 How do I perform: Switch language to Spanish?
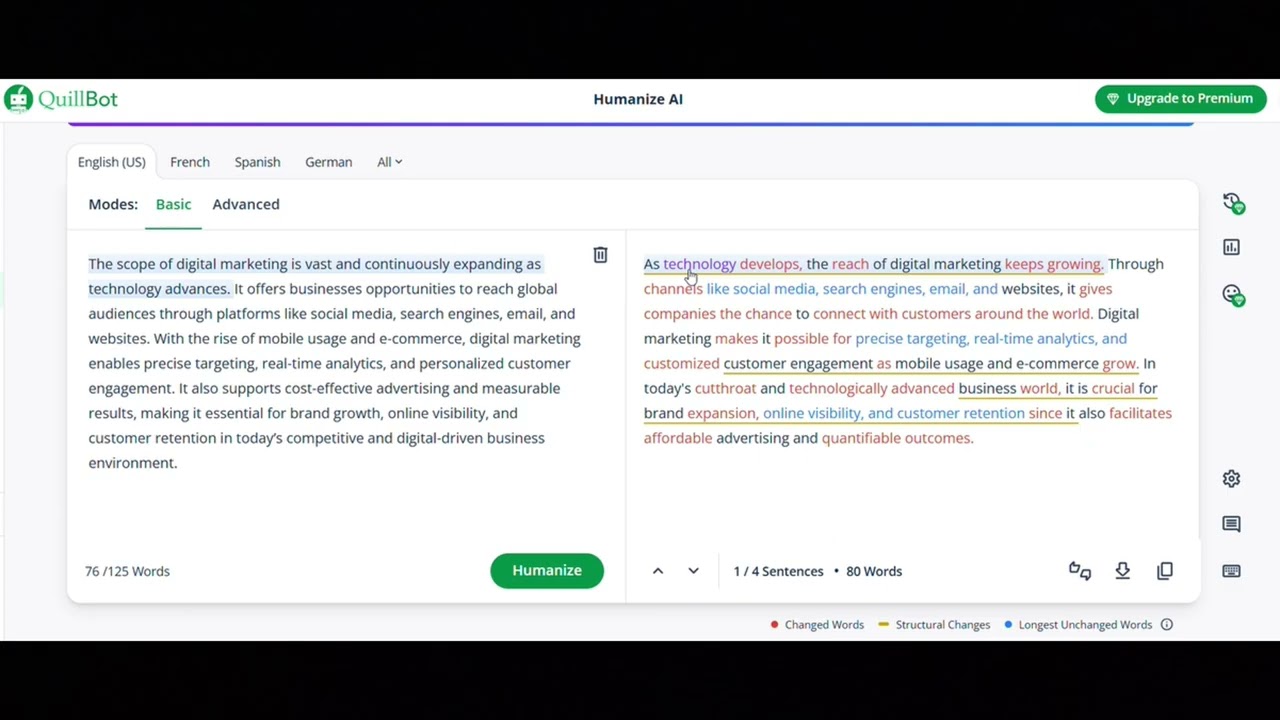click(257, 162)
